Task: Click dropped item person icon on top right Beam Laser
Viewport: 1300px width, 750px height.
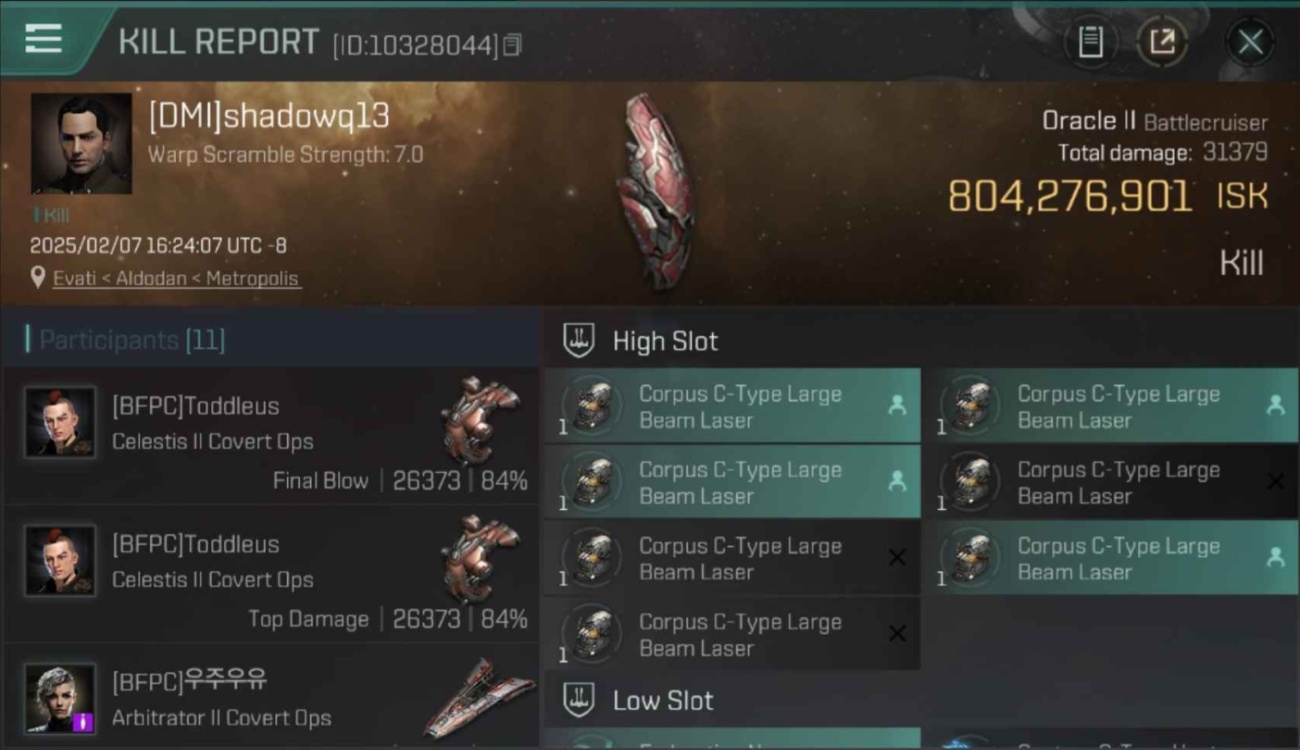Action: 1275,405
